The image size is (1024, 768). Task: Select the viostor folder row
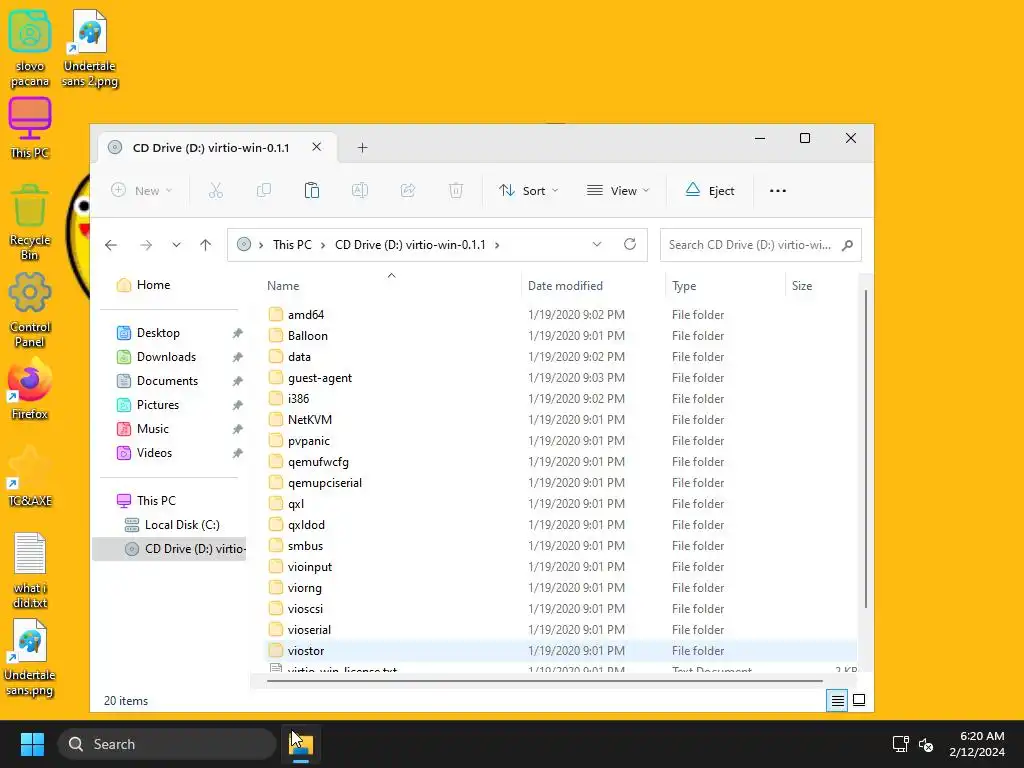(560, 651)
